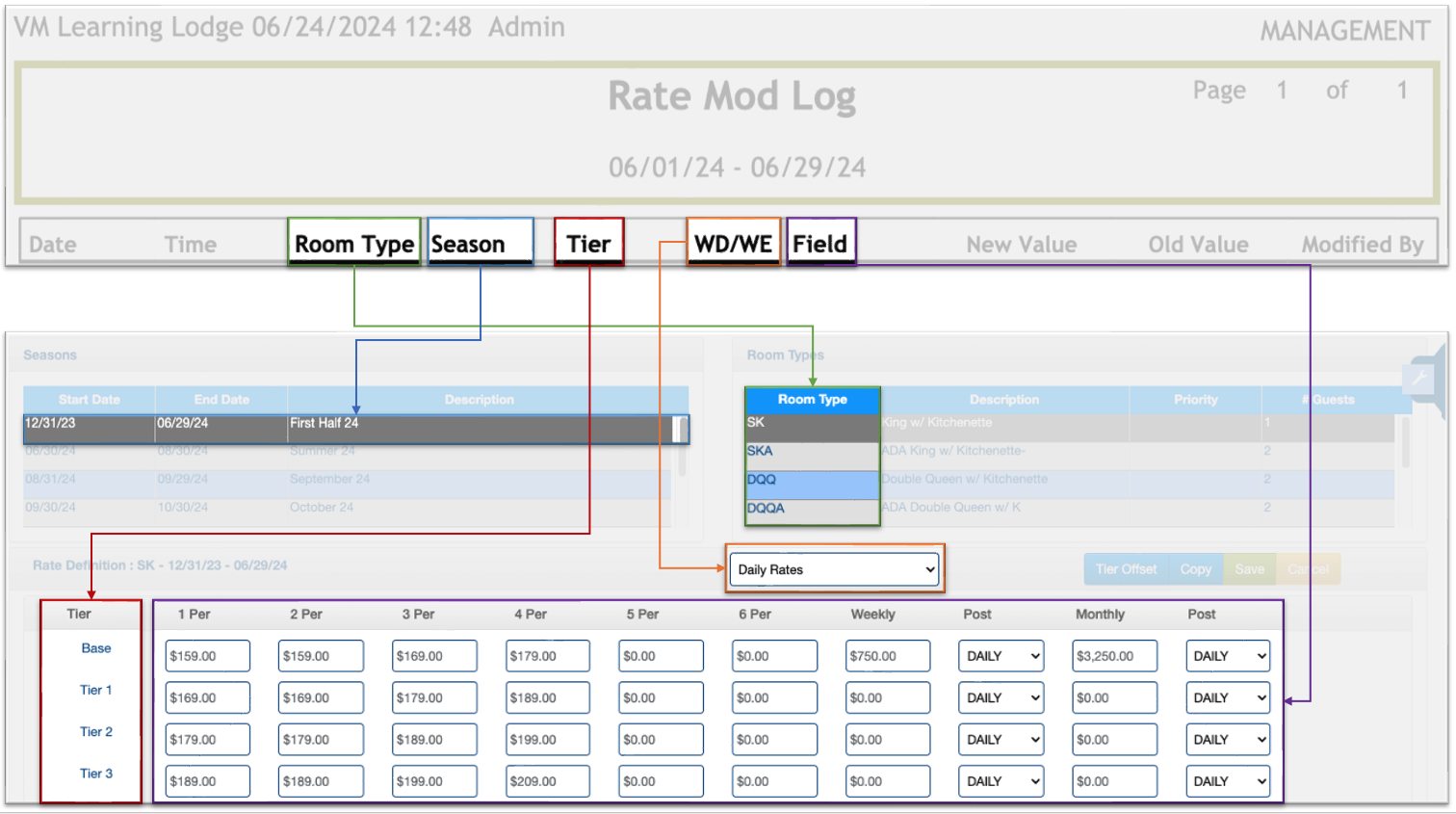Open Tier 3 Post dropdown next to Monthly

[x=1228, y=781]
